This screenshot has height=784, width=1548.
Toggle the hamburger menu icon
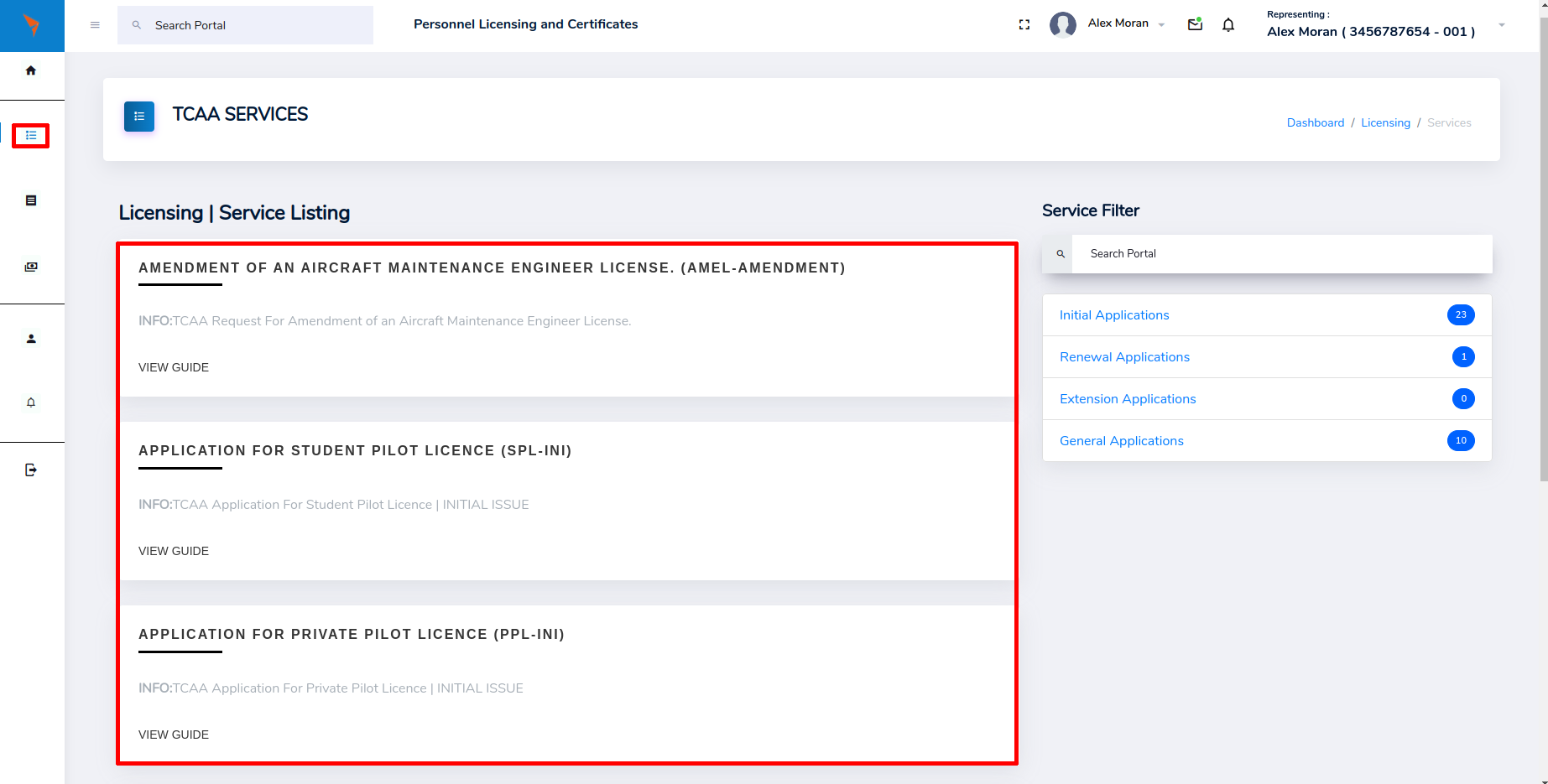pyautogui.click(x=95, y=25)
